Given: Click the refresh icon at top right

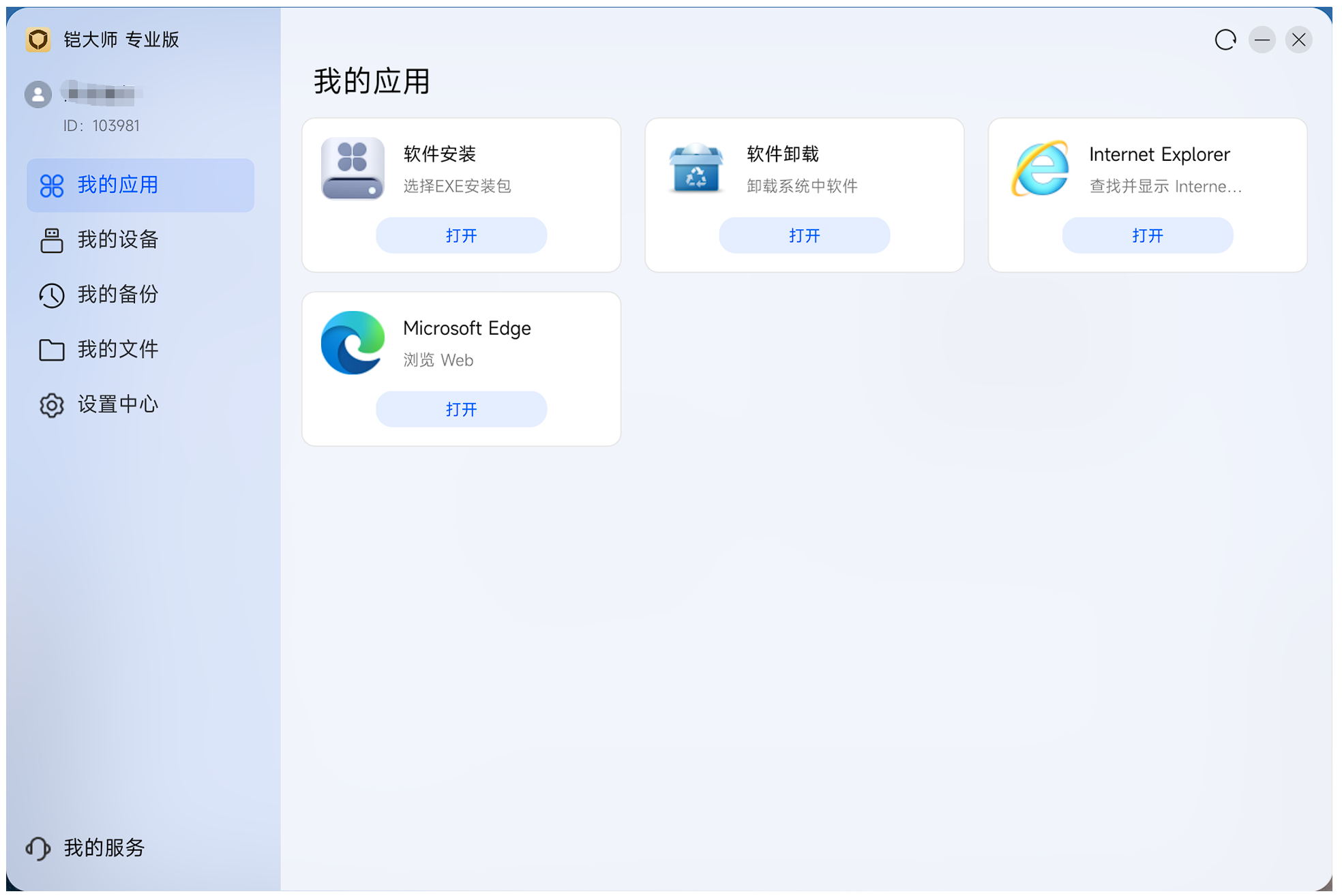Looking at the screenshot, I should 1225,40.
